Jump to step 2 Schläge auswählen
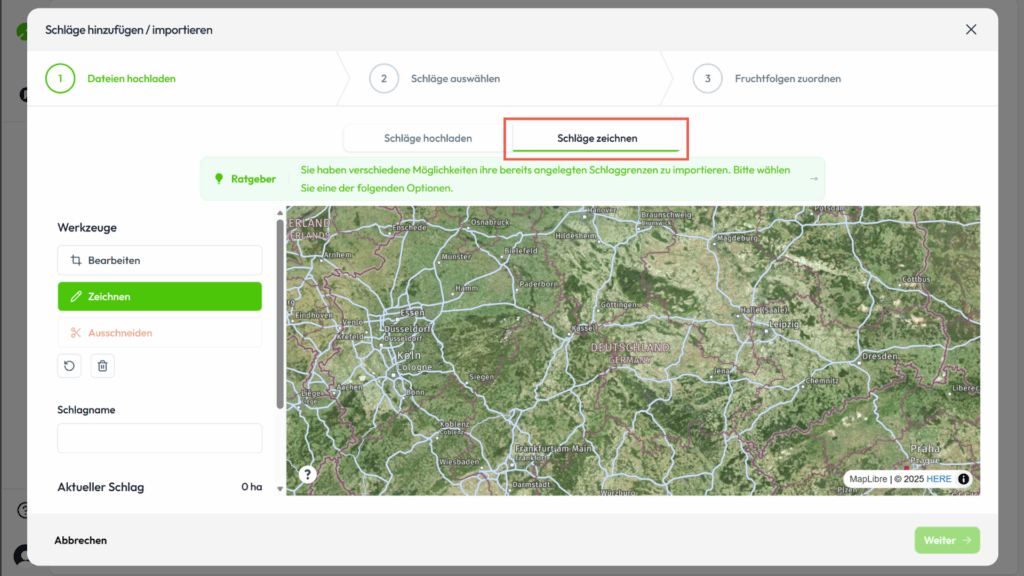1024x576 pixels. (x=435, y=78)
